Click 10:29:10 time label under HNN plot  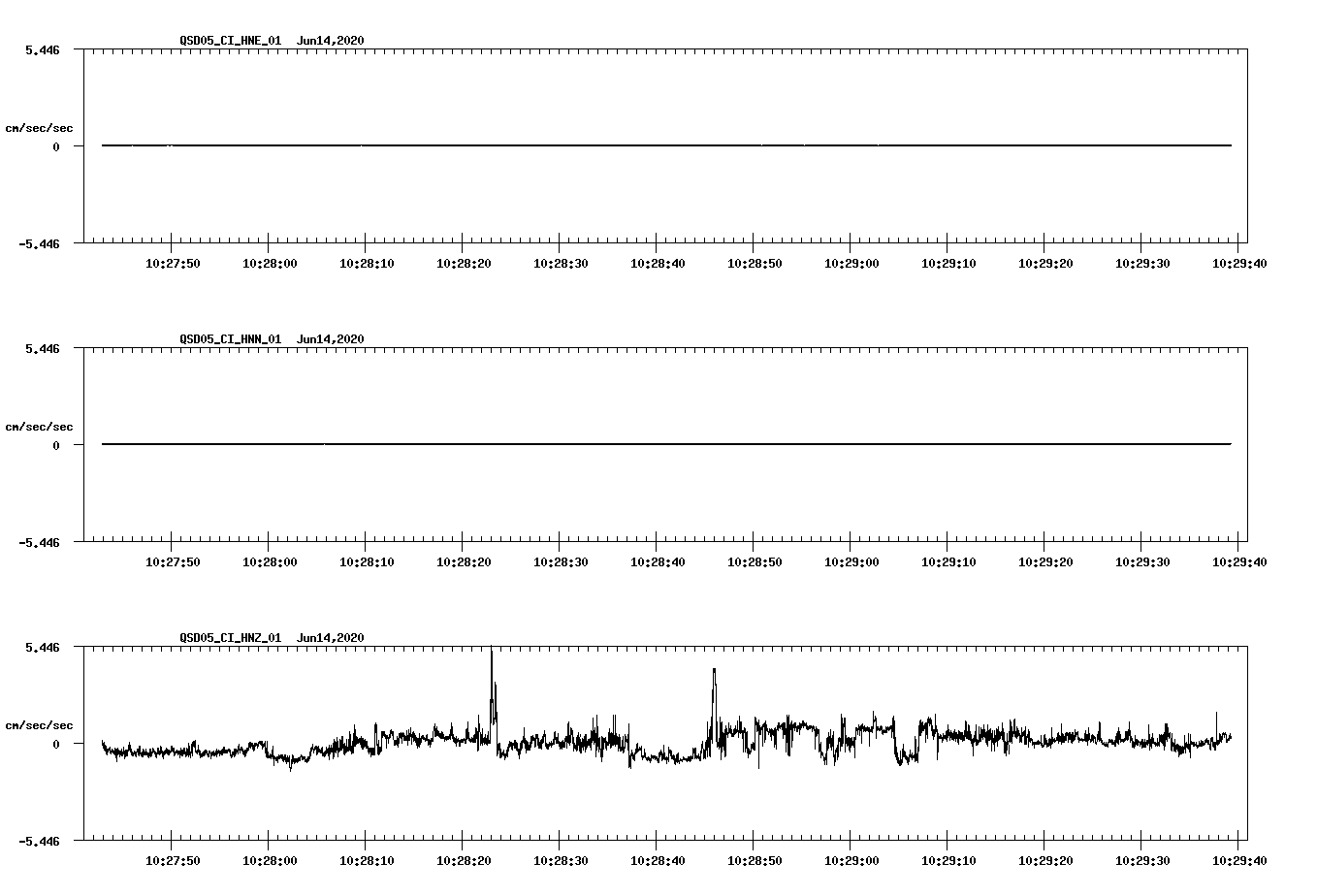point(948,561)
